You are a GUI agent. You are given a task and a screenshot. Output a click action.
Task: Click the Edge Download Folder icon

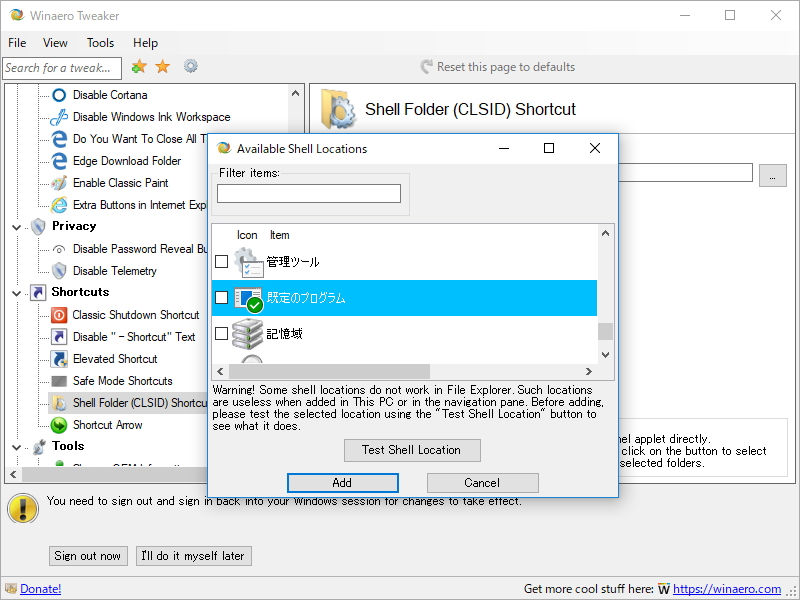(59, 161)
